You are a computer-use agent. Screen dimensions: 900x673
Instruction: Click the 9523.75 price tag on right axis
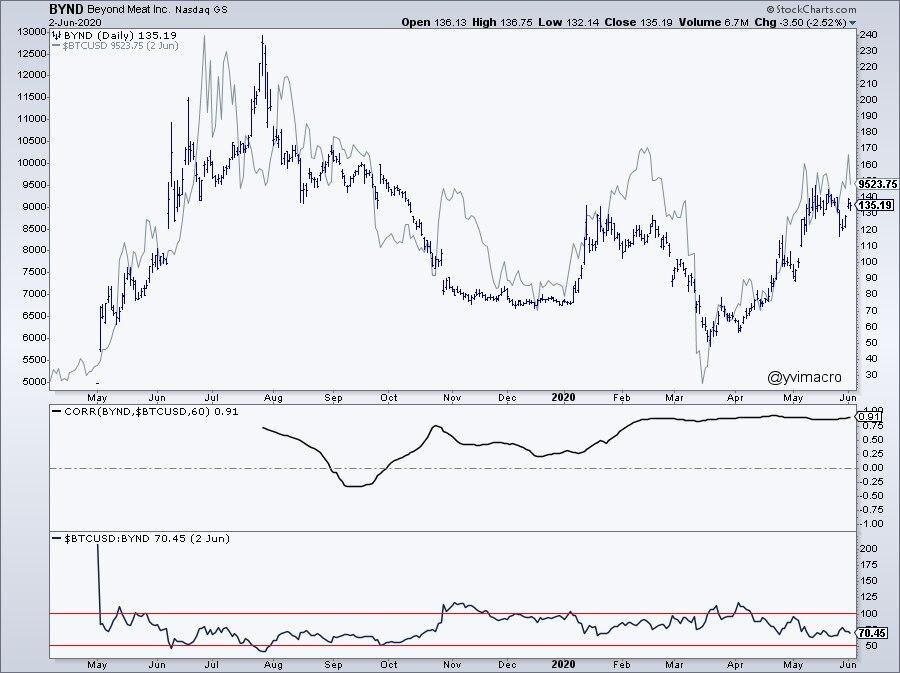point(878,184)
